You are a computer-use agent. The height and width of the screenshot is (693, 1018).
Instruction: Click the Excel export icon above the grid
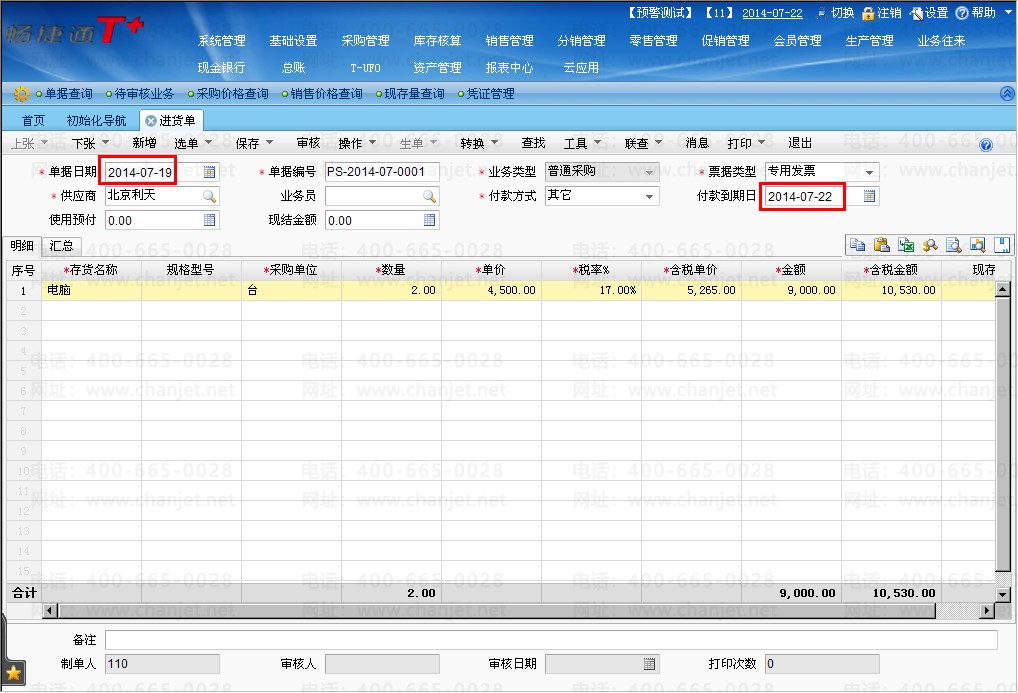pyautogui.click(x=905, y=245)
